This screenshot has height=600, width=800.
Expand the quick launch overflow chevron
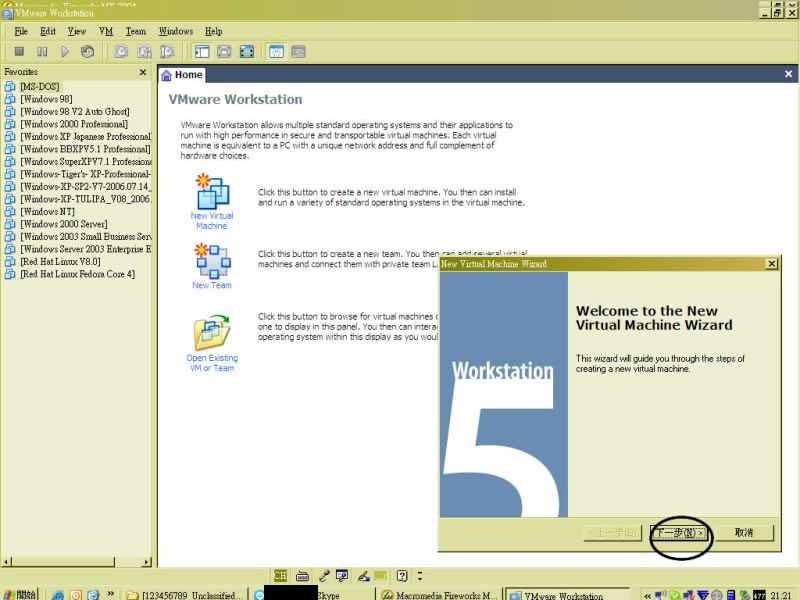coord(110,593)
